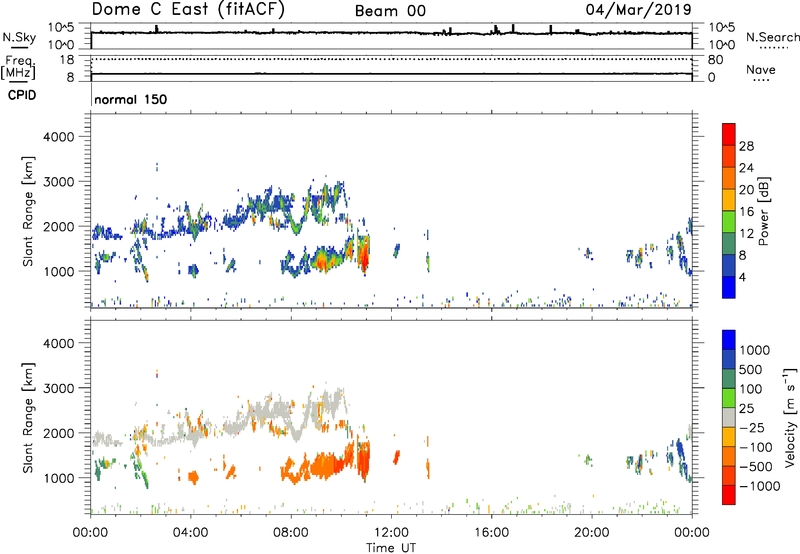Click the "Velocity [m s-1]" colorbar title
This screenshot has width=800, height=554.
(x=790, y=417)
